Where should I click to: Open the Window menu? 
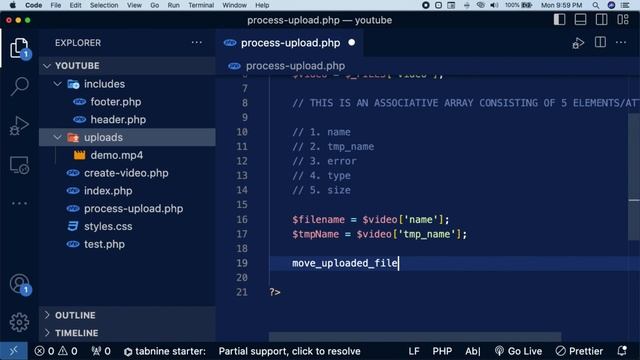pyautogui.click(x=234, y=5)
